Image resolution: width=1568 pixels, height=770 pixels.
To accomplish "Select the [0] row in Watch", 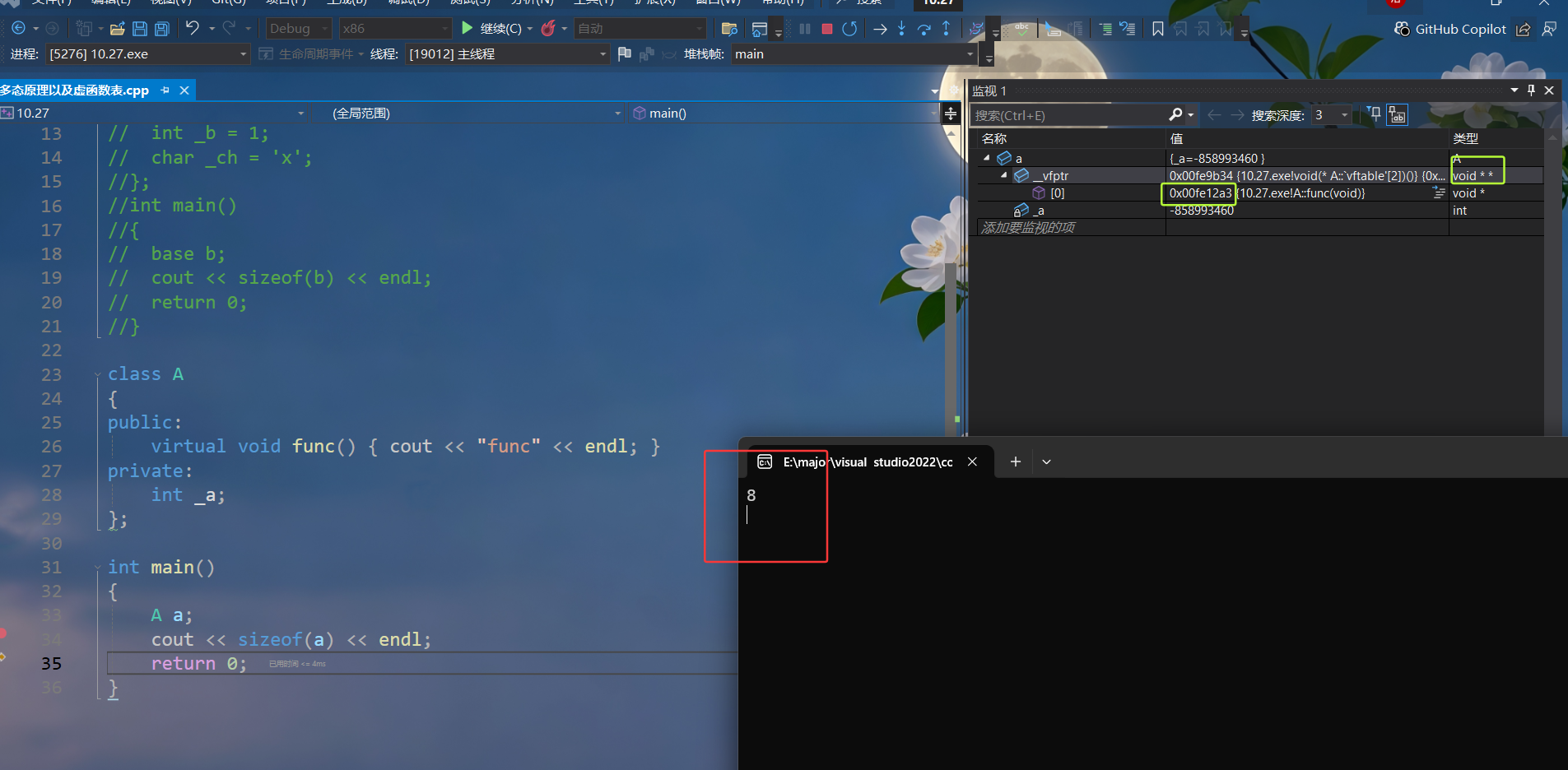I will pyautogui.click(x=1260, y=193).
